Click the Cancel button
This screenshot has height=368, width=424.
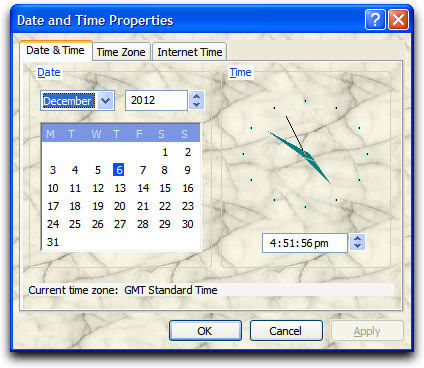[x=286, y=331]
